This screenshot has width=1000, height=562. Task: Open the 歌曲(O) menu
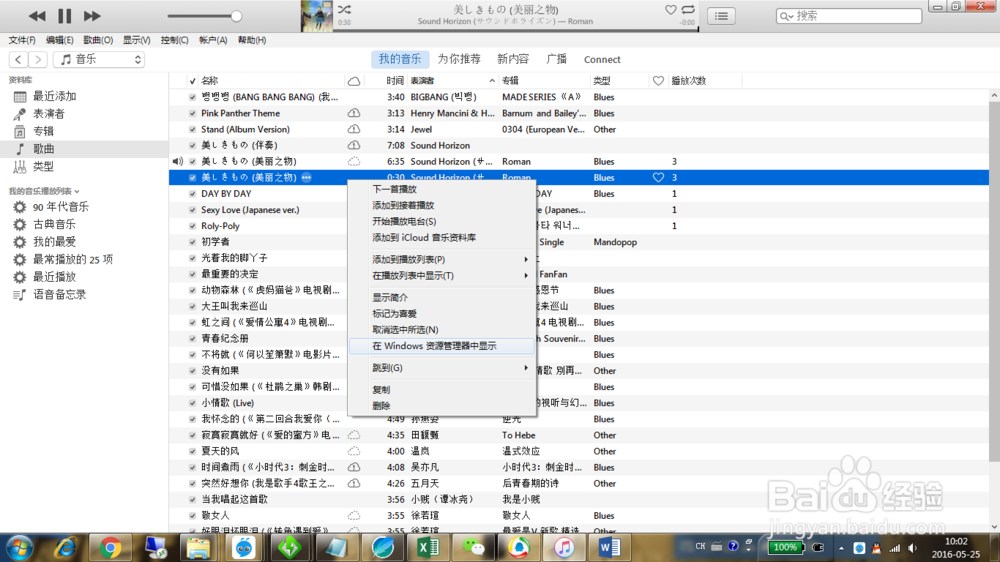pyautogui.click(x=98, y=40)
